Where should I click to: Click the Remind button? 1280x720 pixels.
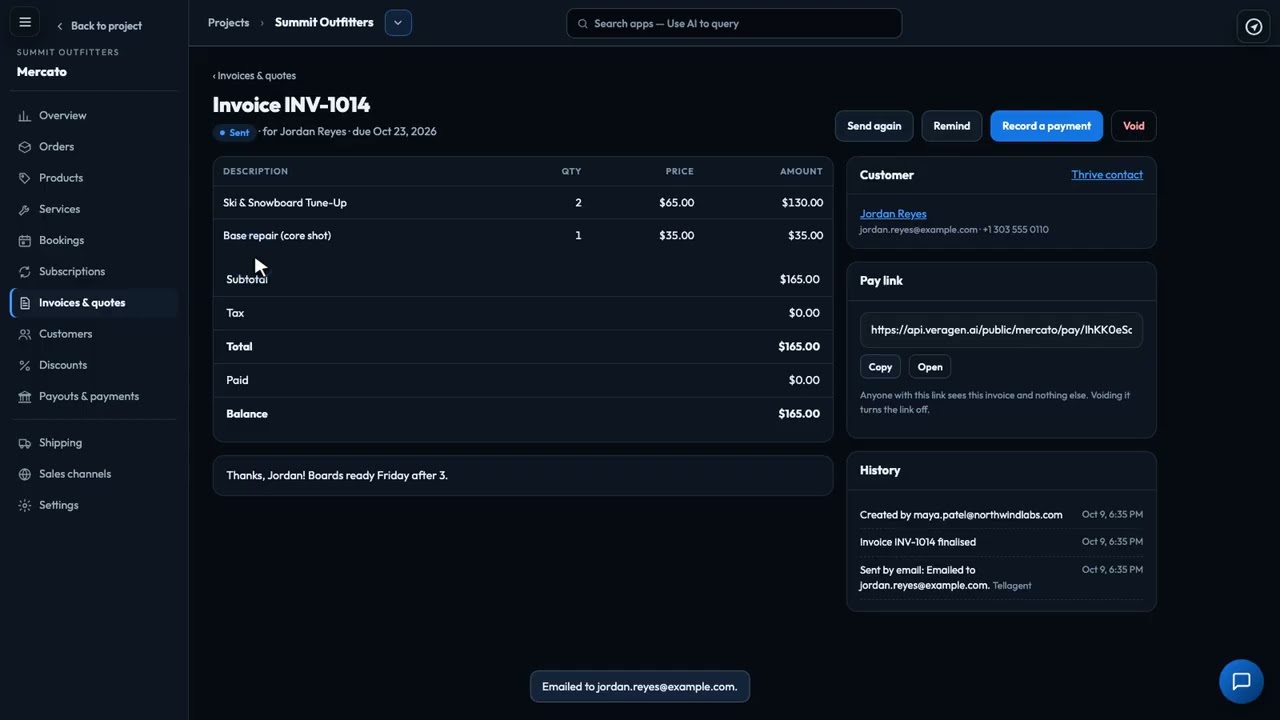pos(952,126)
